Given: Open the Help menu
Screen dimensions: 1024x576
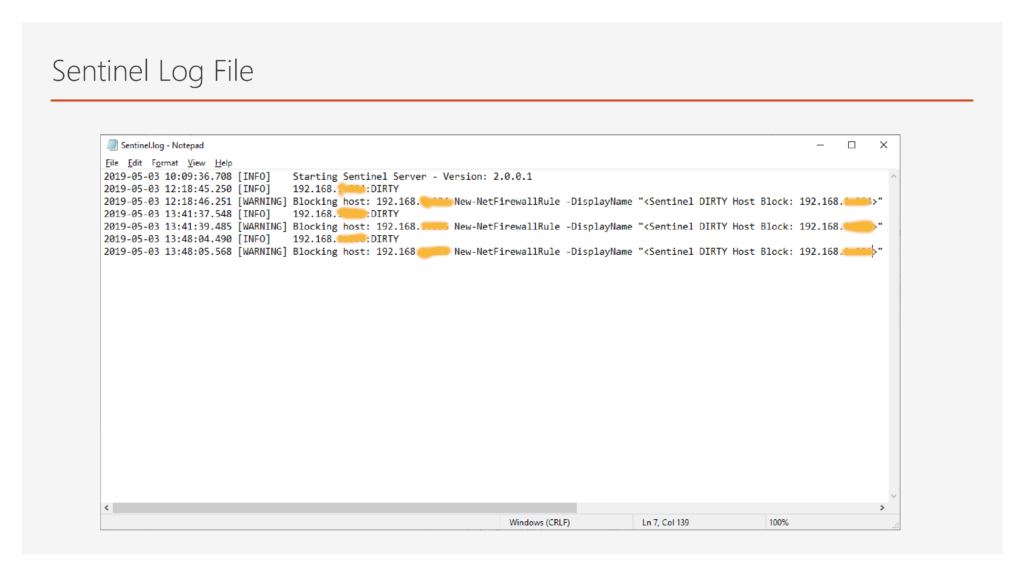Looking at the screenshot, I should [224, 163].
